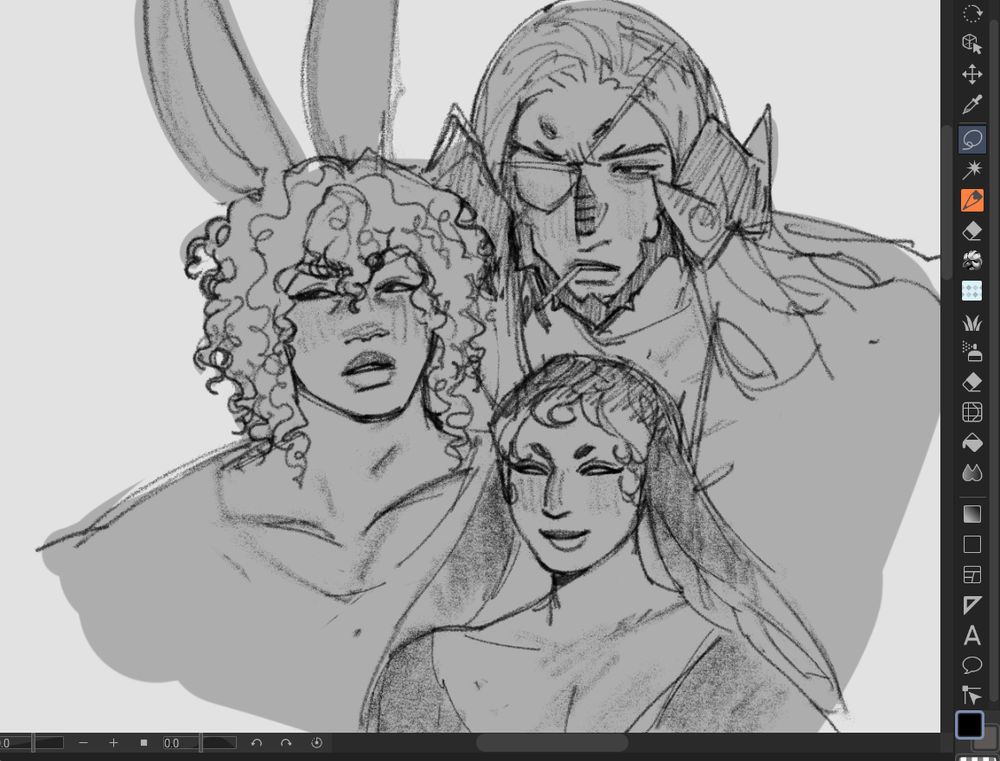Select the grass Decoration tool
The height and width of the screenshot is (761, 1000).
[x=971, y=323]
